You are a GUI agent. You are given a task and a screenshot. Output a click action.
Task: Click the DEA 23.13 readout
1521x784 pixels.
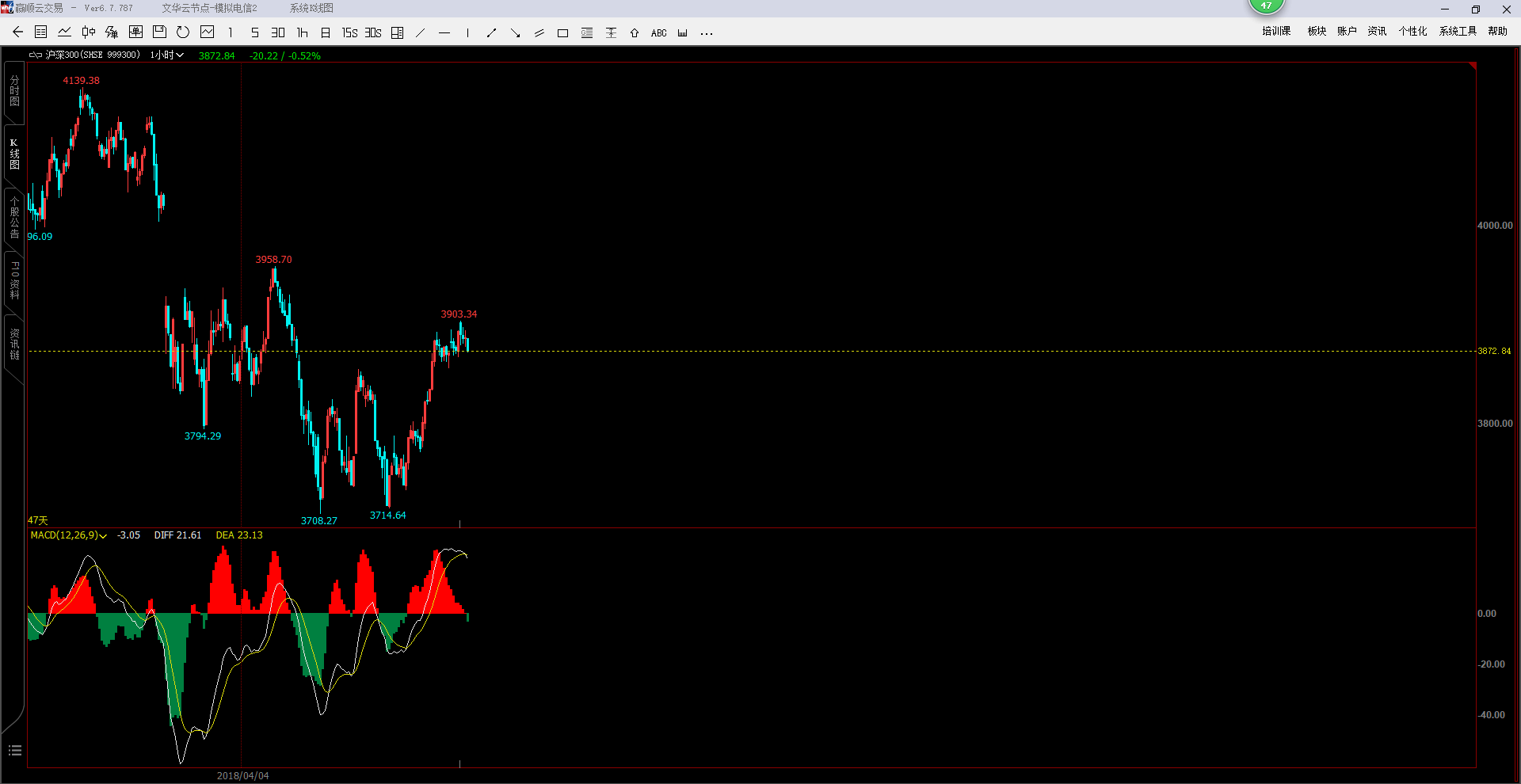239,535
